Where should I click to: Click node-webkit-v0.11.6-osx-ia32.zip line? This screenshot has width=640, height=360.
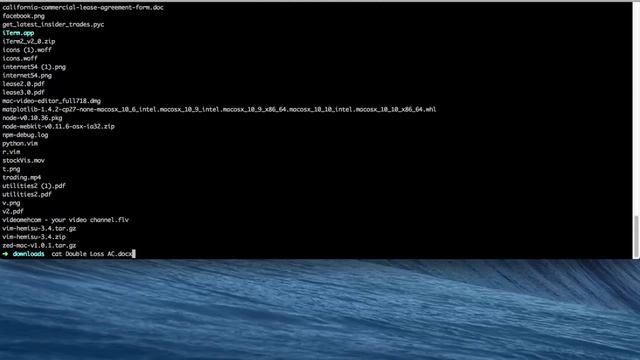[58, 127]
